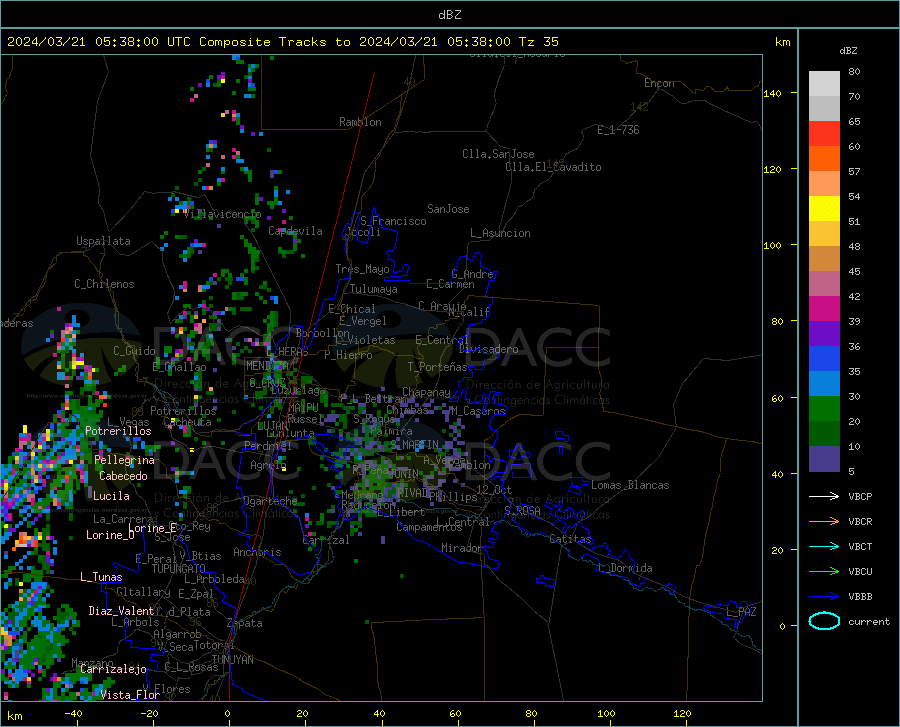Click the green VBCU arrow icon
900x727 pixels.
tap(824, 571)
